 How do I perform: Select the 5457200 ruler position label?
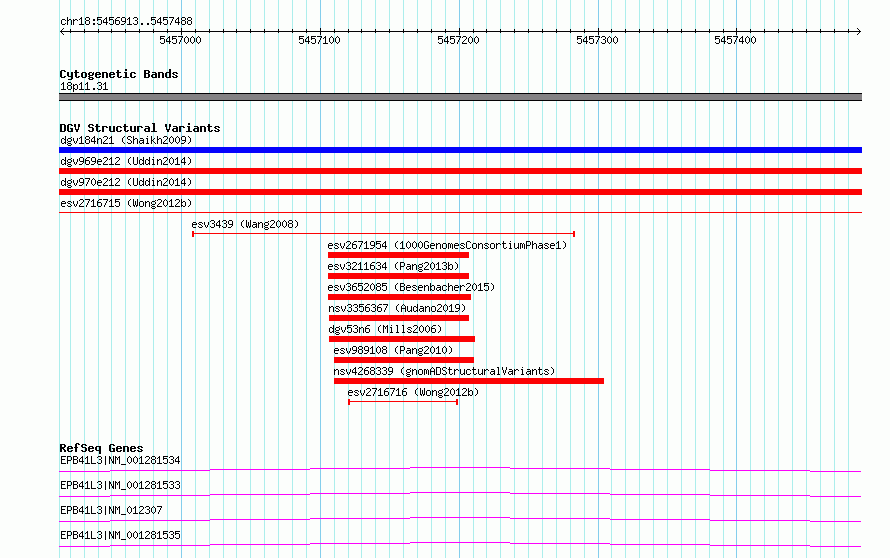(x=458, y=40)
